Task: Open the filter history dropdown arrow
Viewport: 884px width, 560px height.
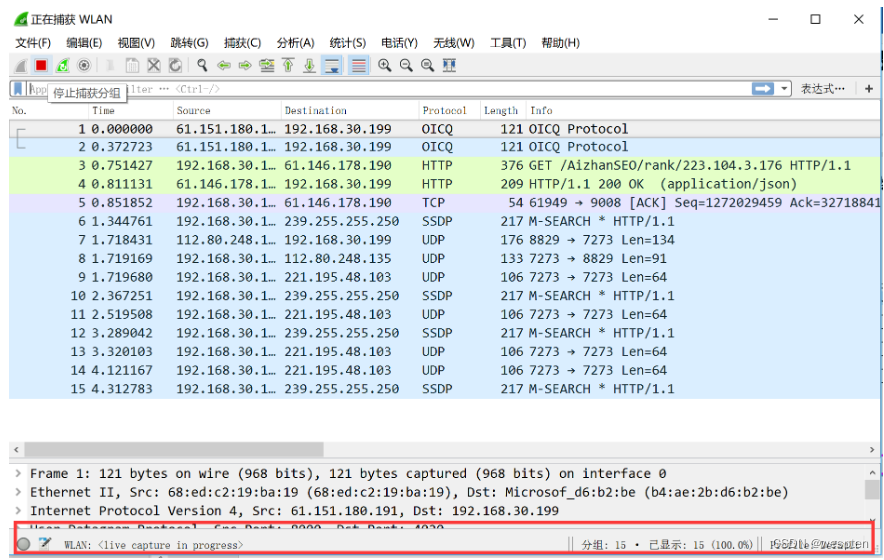Action: click(x=784, y=89)
